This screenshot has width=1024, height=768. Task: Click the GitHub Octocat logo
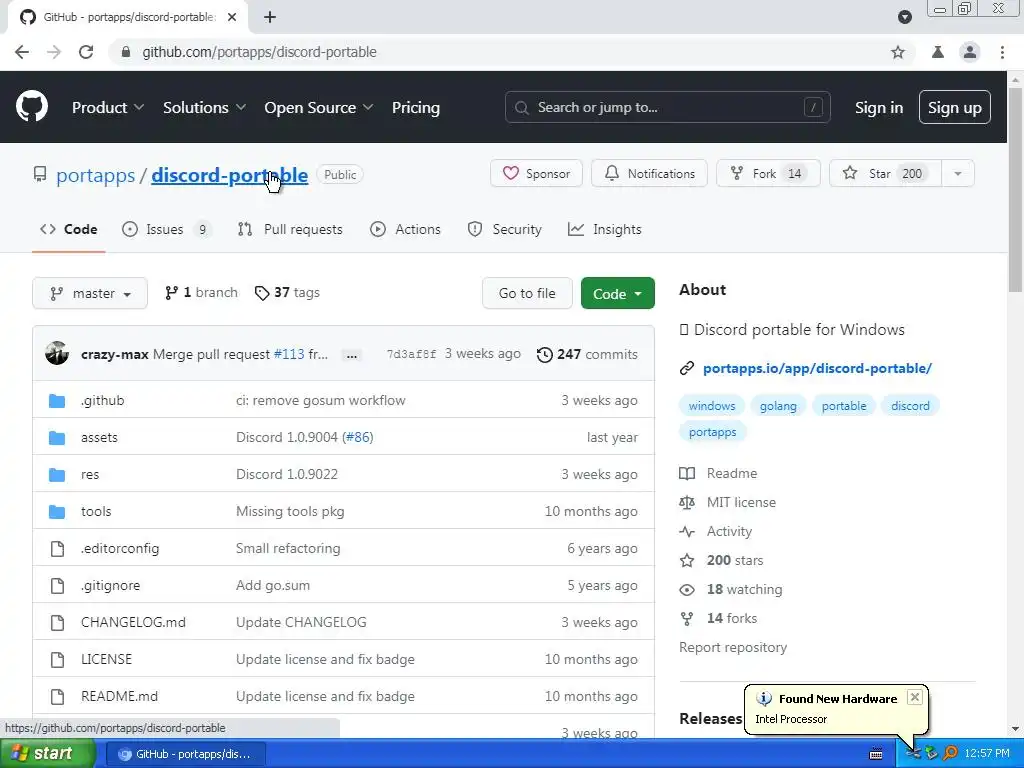(31, 107)
